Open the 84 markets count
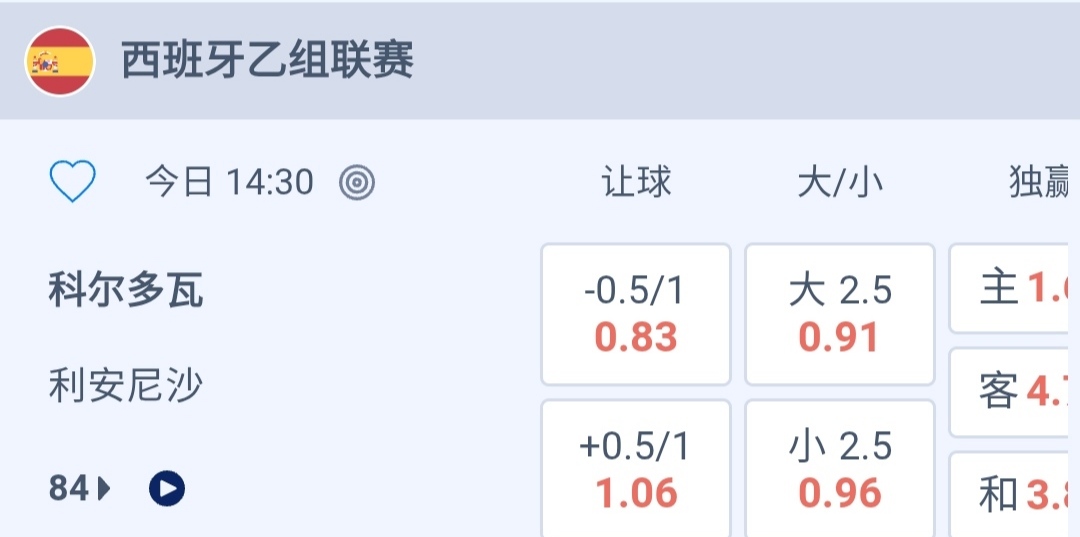 (x=69, y=489)
